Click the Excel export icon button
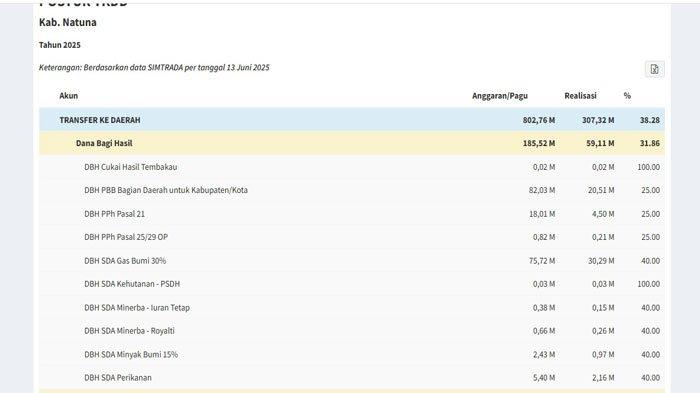The image size is (700, 393). coord(654,69)
